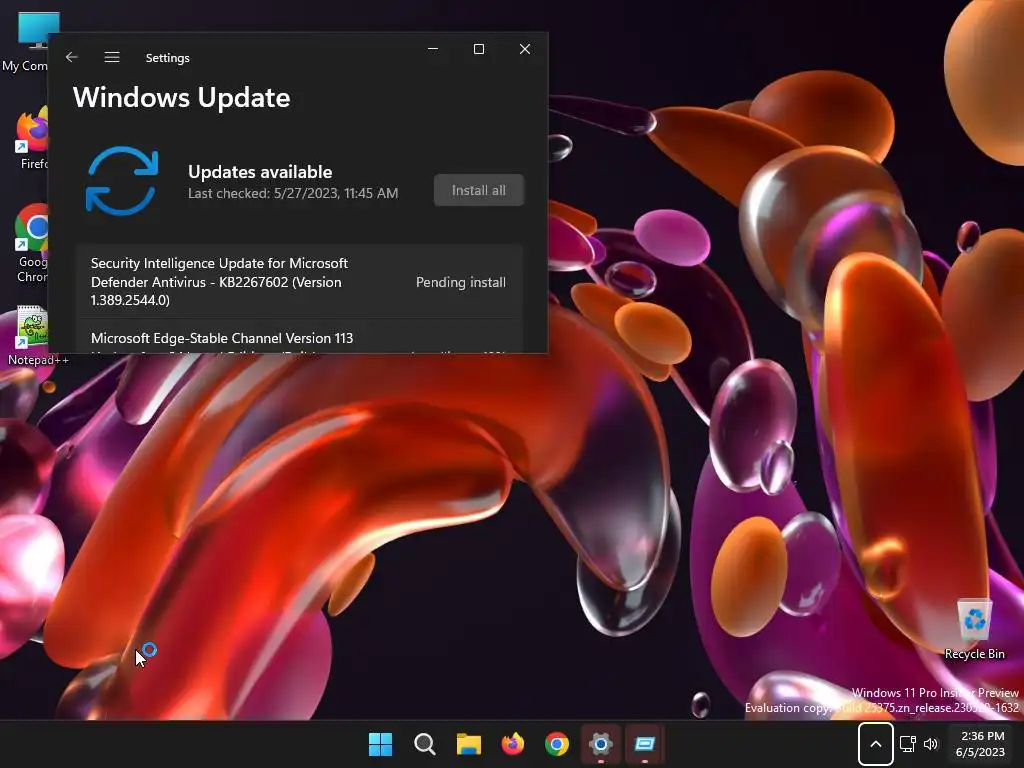Select the My Computer desktop icon
1024x768 pixels.
[27, 40]
